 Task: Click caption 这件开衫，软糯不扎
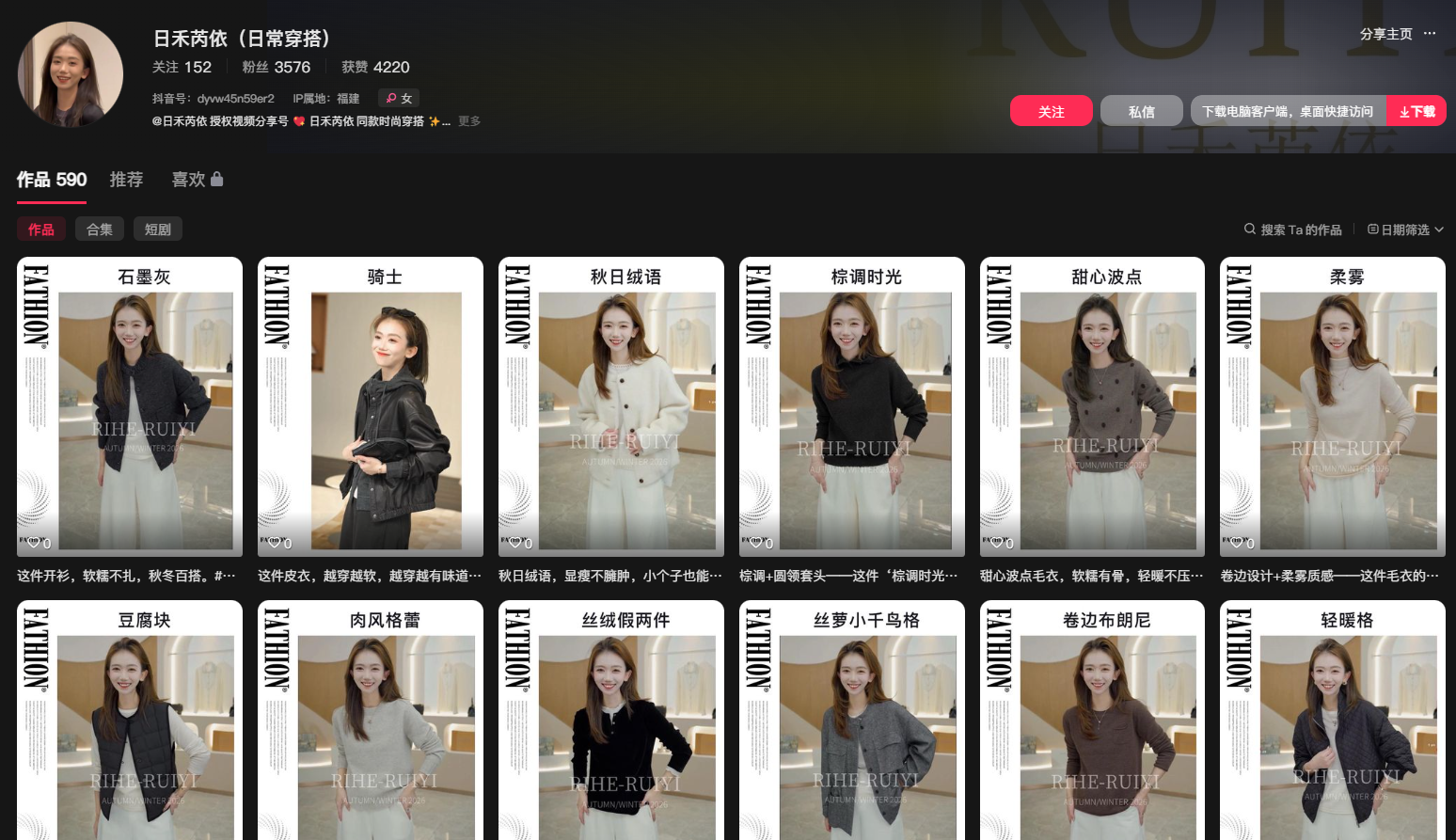[126, 576]
